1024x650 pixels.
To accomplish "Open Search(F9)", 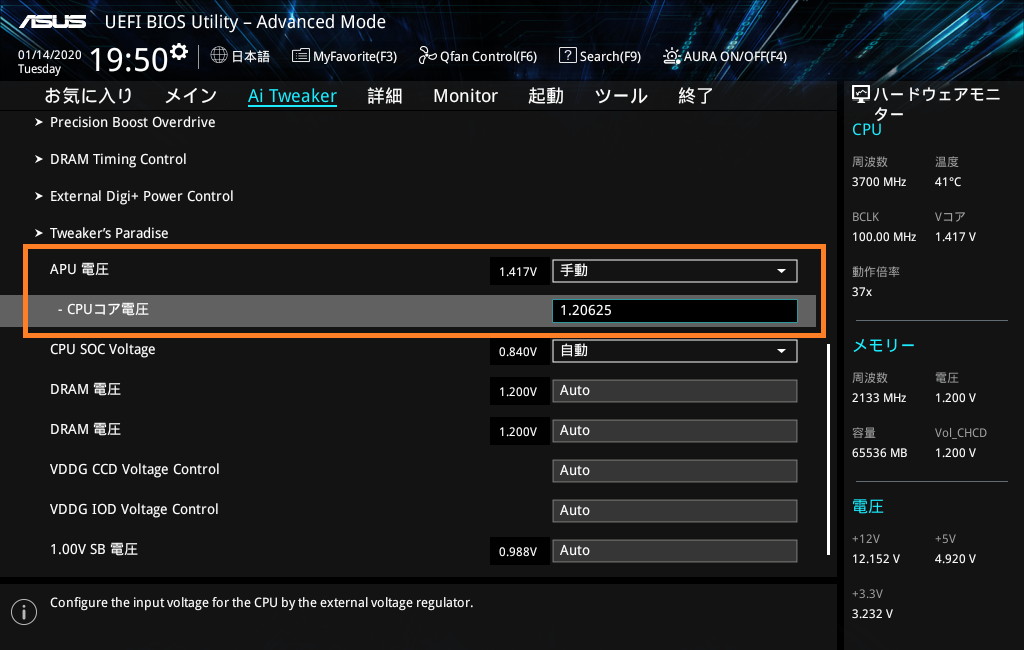I will [x=600, y=56].
